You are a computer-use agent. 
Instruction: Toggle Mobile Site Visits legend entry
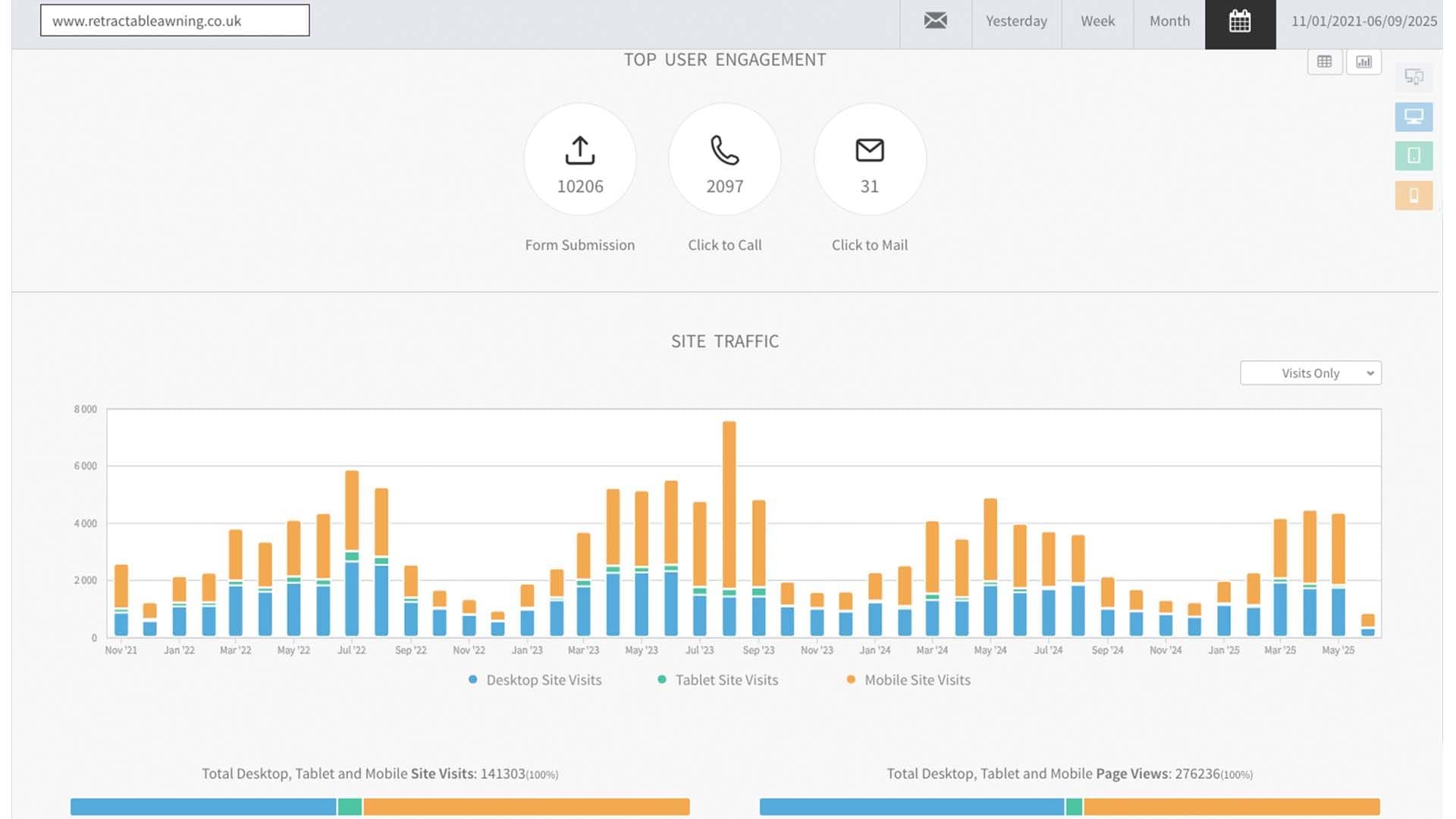[917, 680]
